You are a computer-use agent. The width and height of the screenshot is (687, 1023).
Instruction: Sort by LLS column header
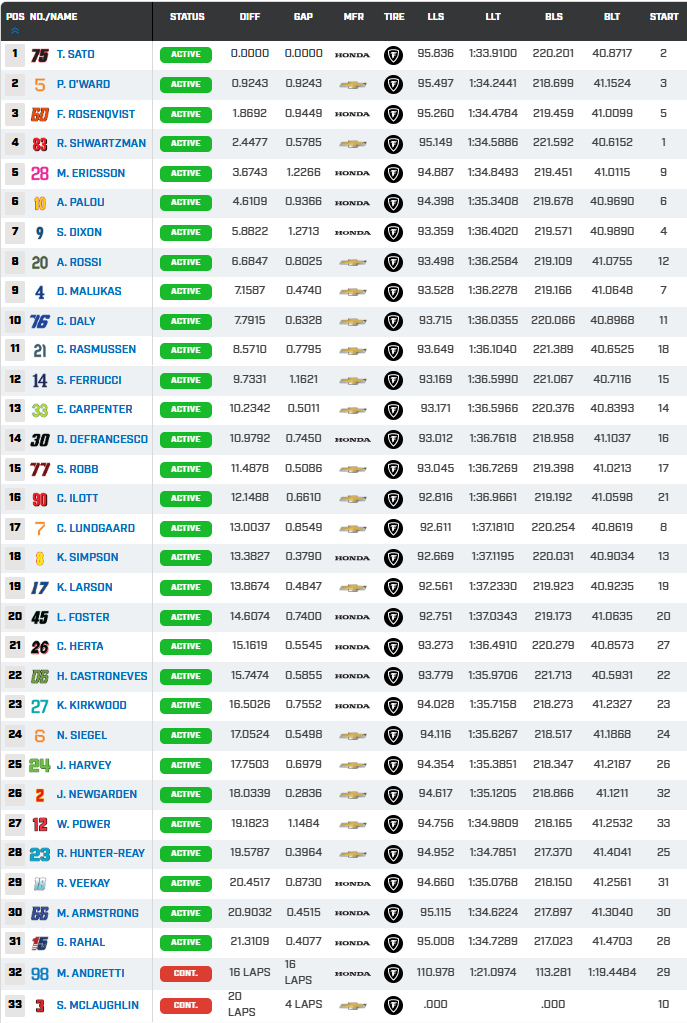tap(436, 16)
